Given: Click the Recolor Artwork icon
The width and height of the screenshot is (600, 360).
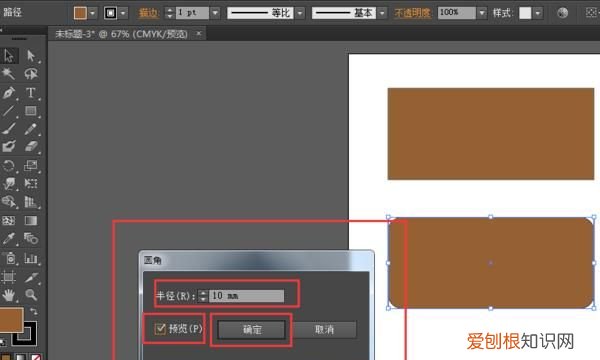Looking at the screenshot, I should [x=562, y=13].
